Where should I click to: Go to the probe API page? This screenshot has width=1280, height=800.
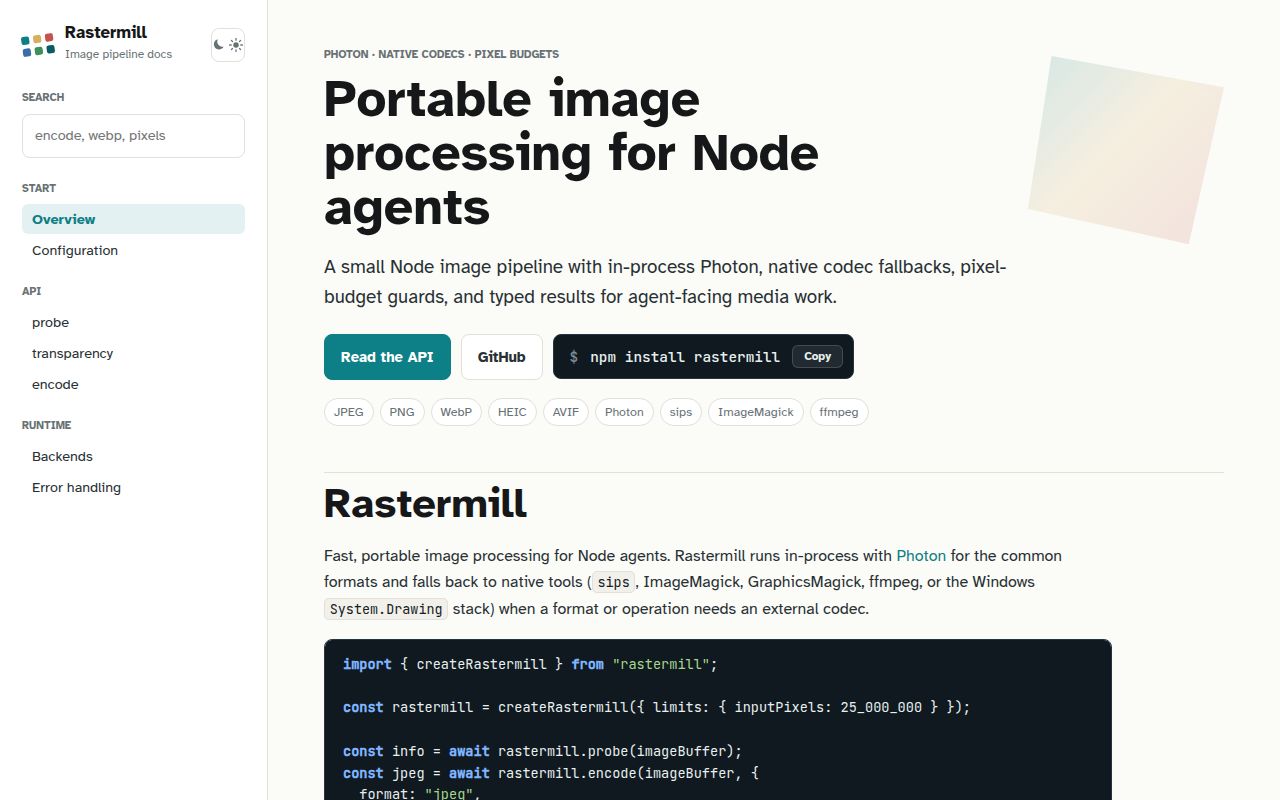pos(133,322)
